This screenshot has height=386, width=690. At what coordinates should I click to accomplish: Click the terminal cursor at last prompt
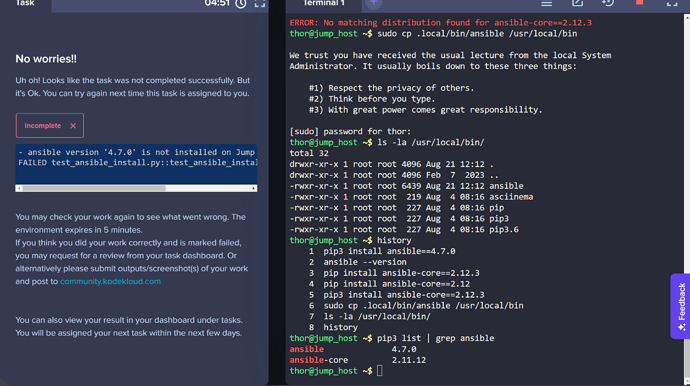click(379, 371)
